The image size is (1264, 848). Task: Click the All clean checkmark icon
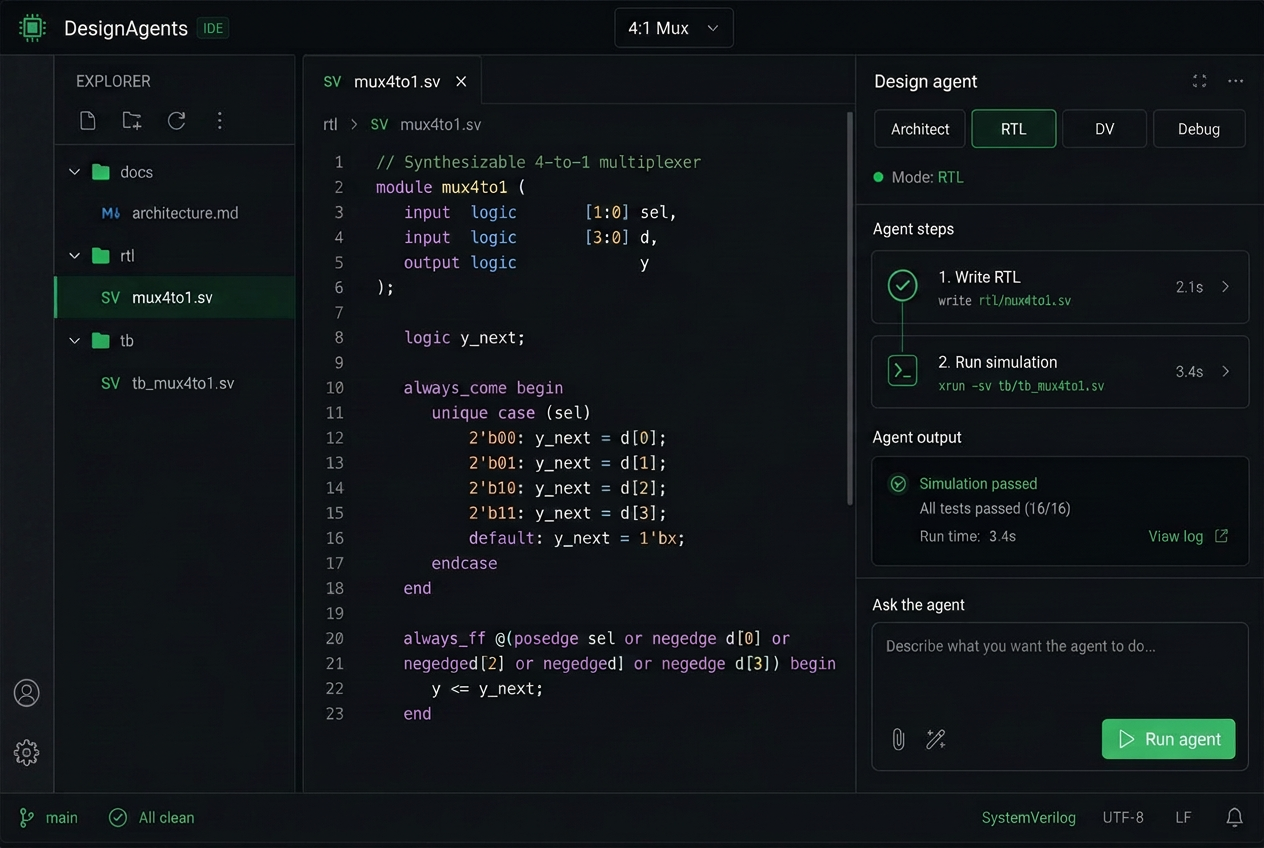(118, 818)
